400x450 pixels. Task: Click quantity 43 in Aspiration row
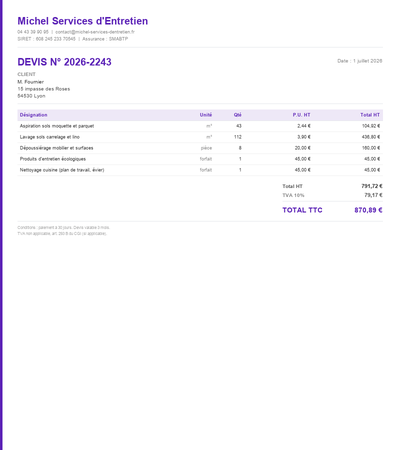pyautogui.click(x=239, y=126)
